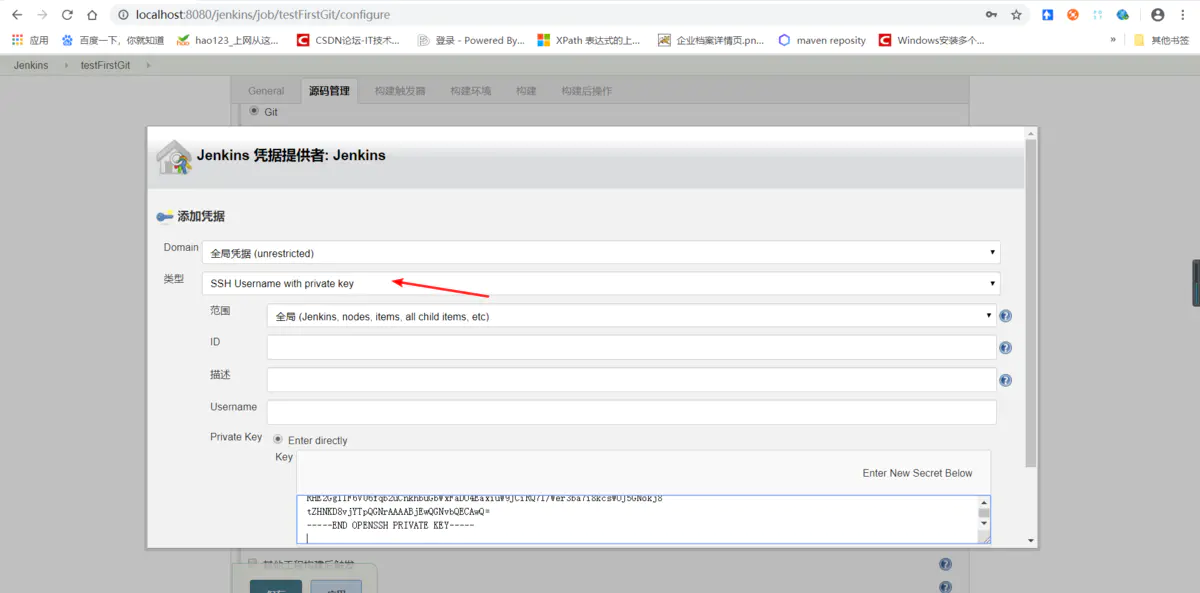Click the Key textarea scroll down arrow
Viewport: 1200px width, 593px height.
click(x=984, y=524)
